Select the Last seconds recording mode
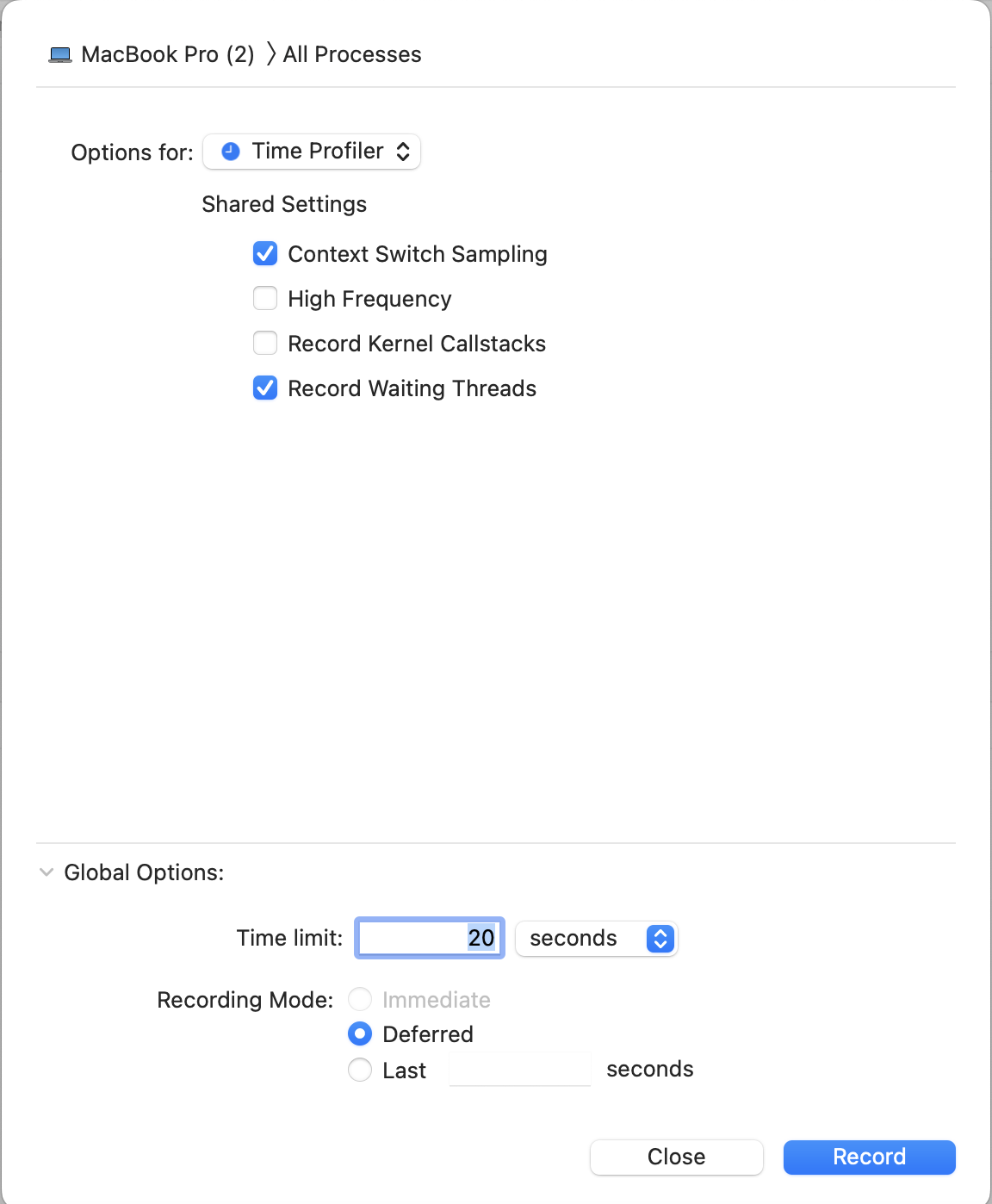 coord(360,1070)
